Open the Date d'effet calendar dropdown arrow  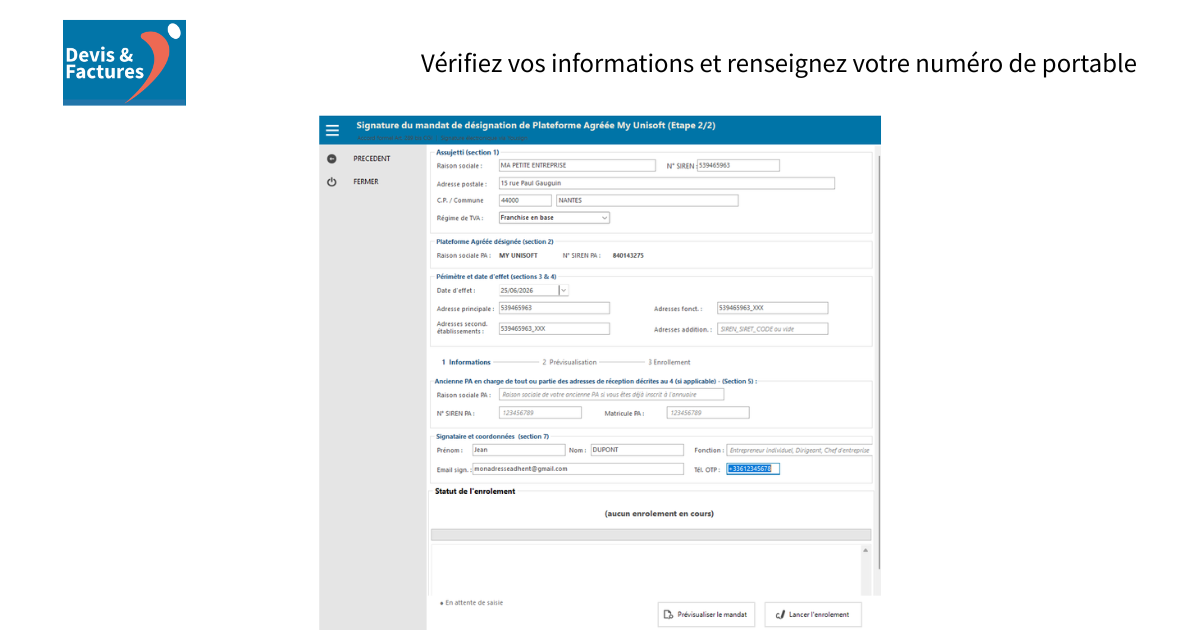pos(563,290)
